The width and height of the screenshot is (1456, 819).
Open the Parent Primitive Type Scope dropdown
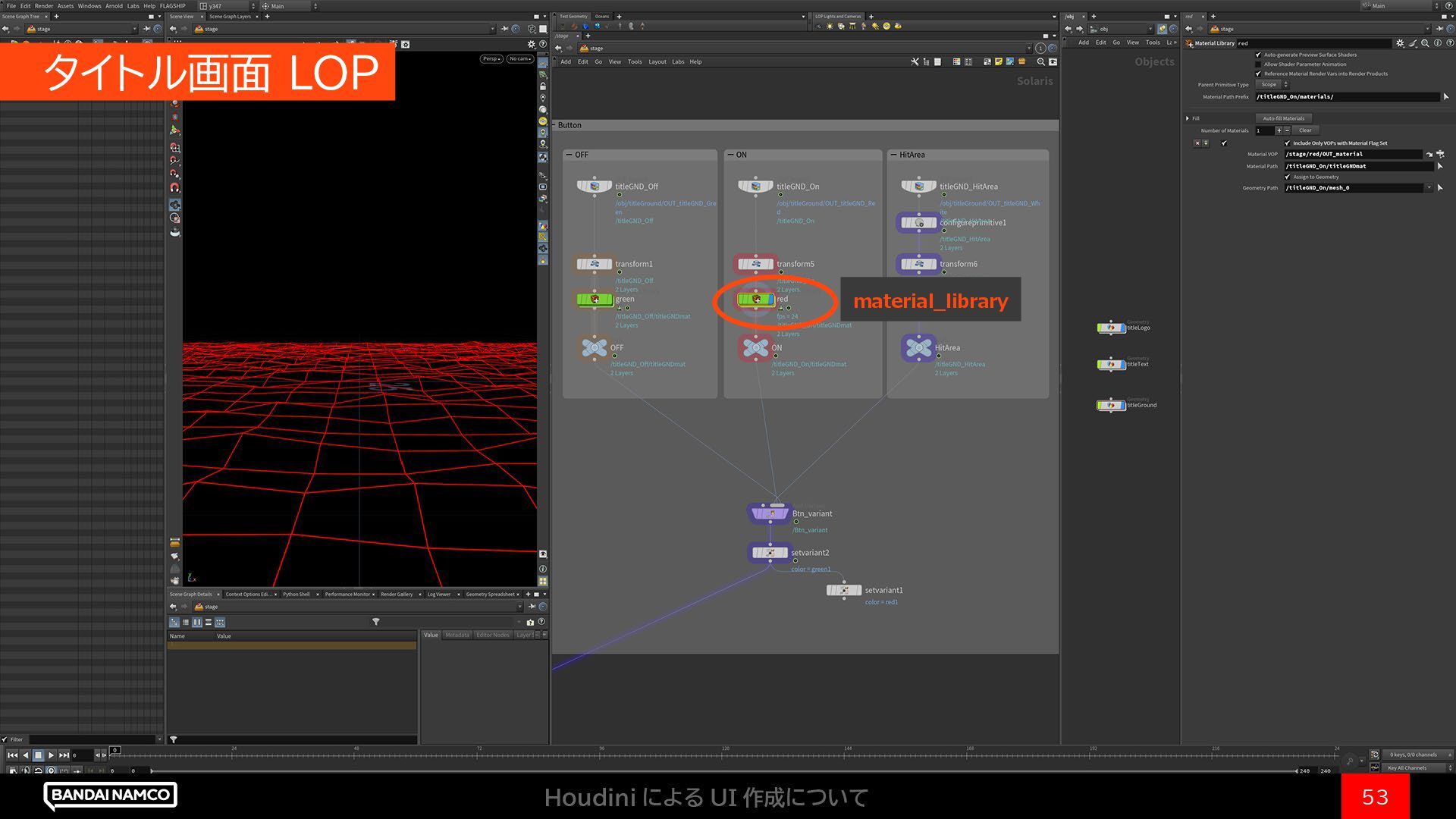[1273, 85]
